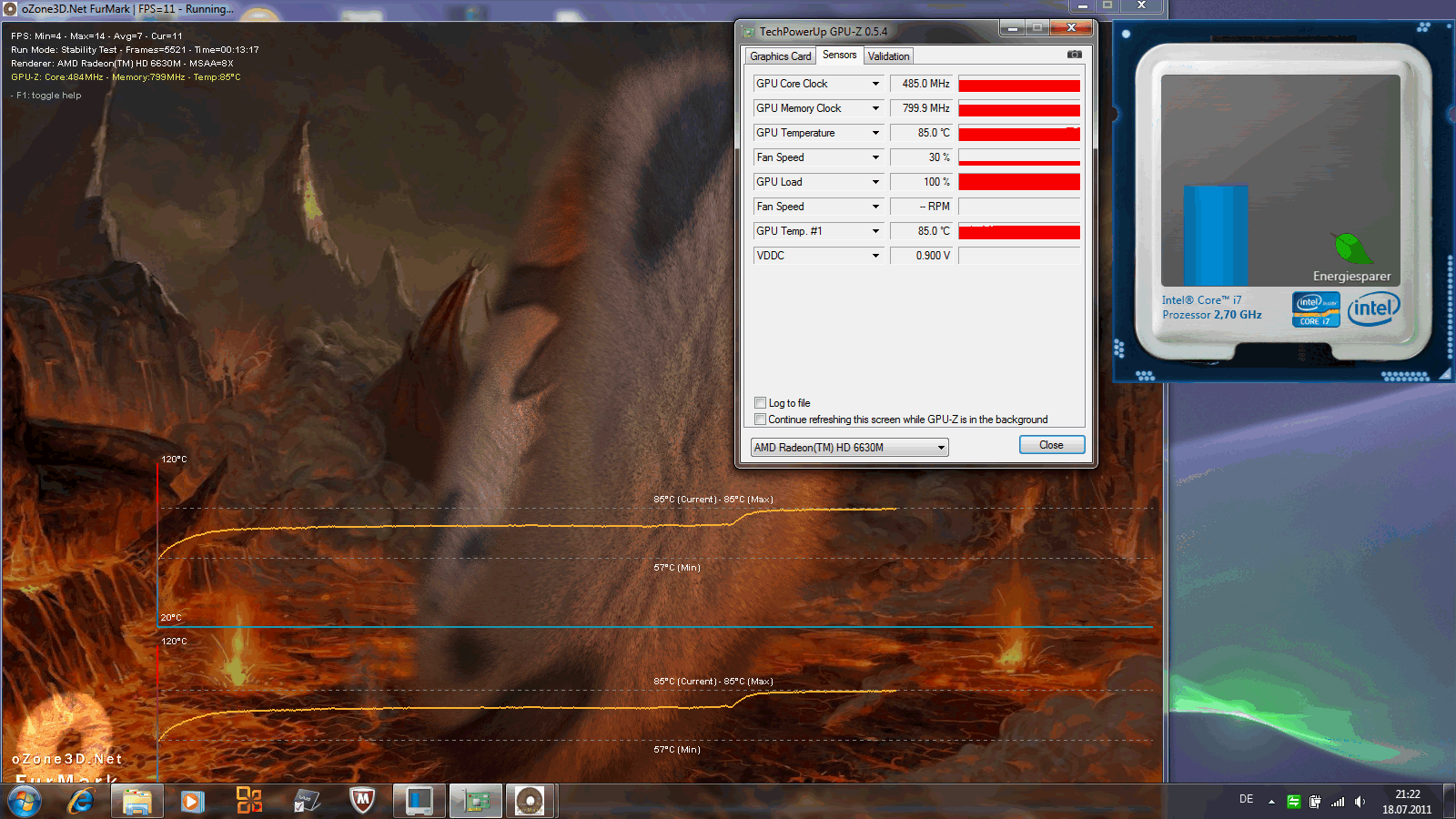The height and width of the screenshot is (819, 1456).
Task: Expand the GPU Load sensor dropdown
Action: (875, 182)
